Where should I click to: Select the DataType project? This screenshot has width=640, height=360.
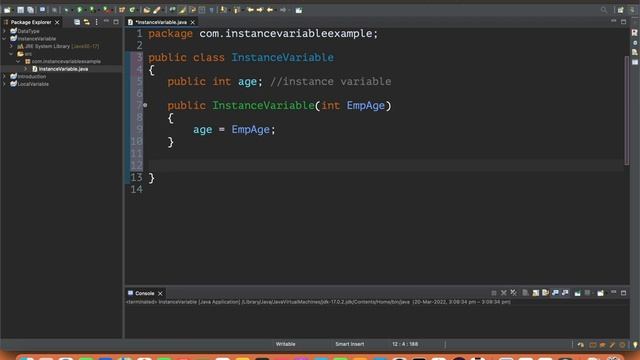[x=29, y=31]
